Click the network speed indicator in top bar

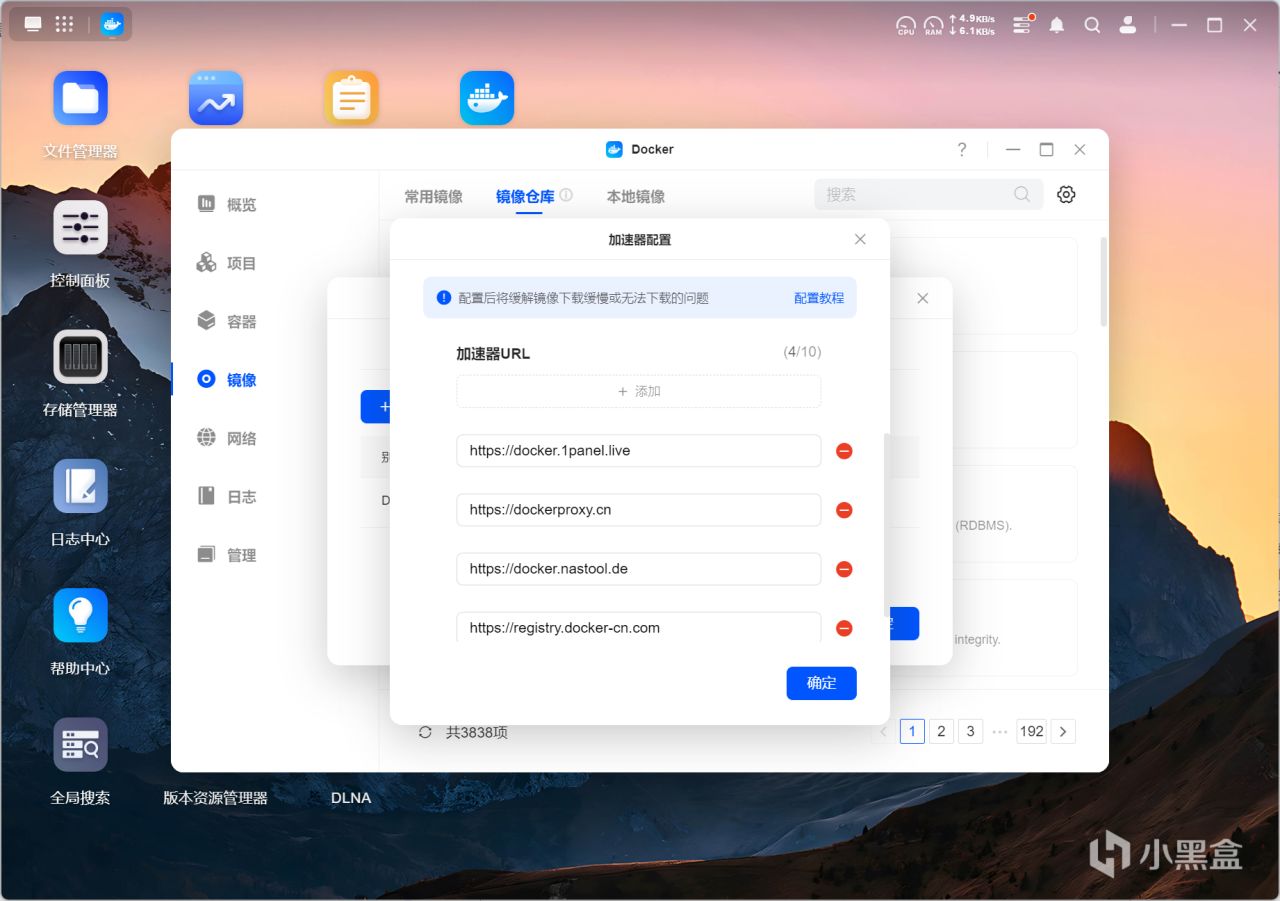pos(971,25)
